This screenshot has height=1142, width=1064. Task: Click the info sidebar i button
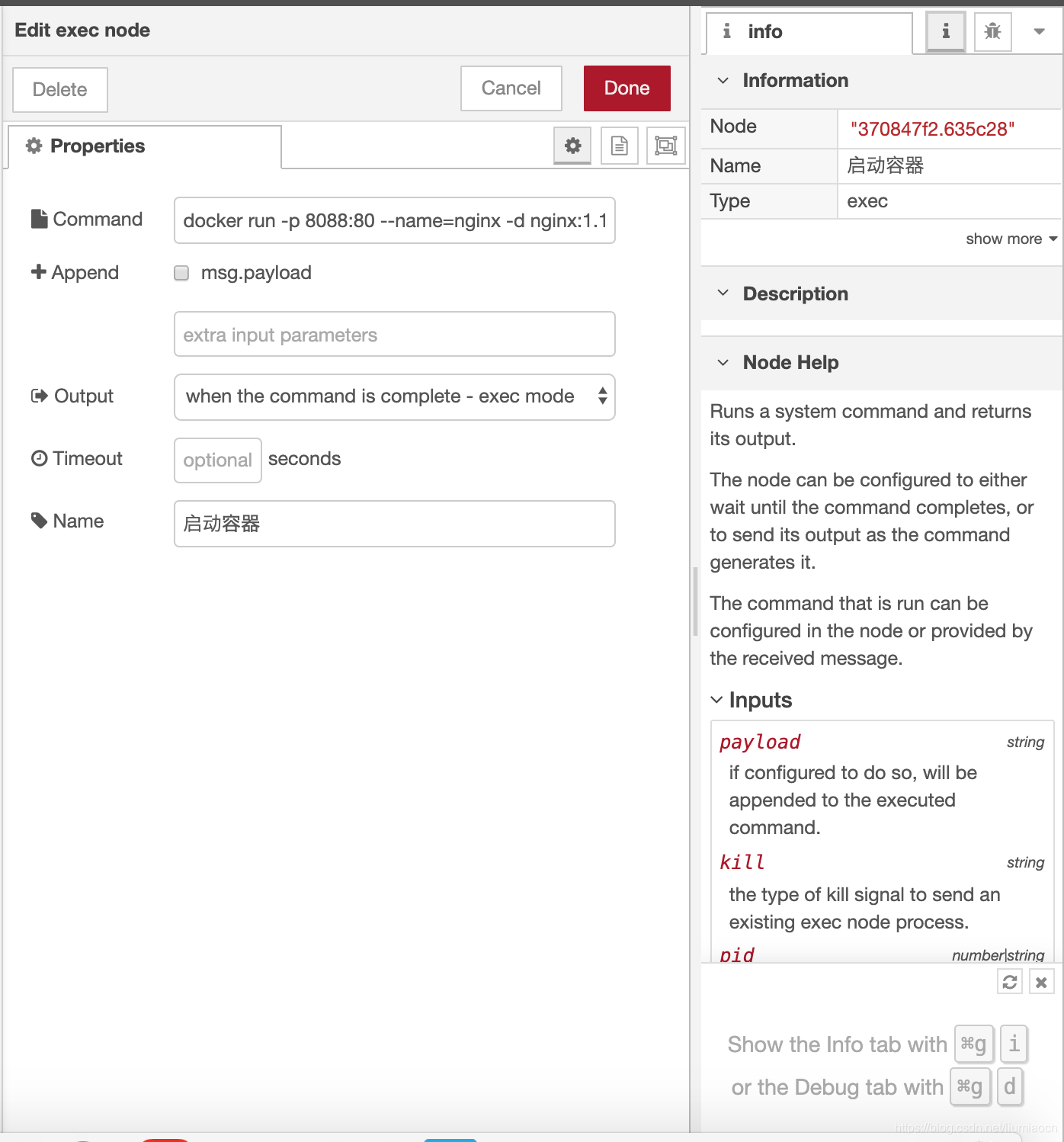tap(946, 31)
